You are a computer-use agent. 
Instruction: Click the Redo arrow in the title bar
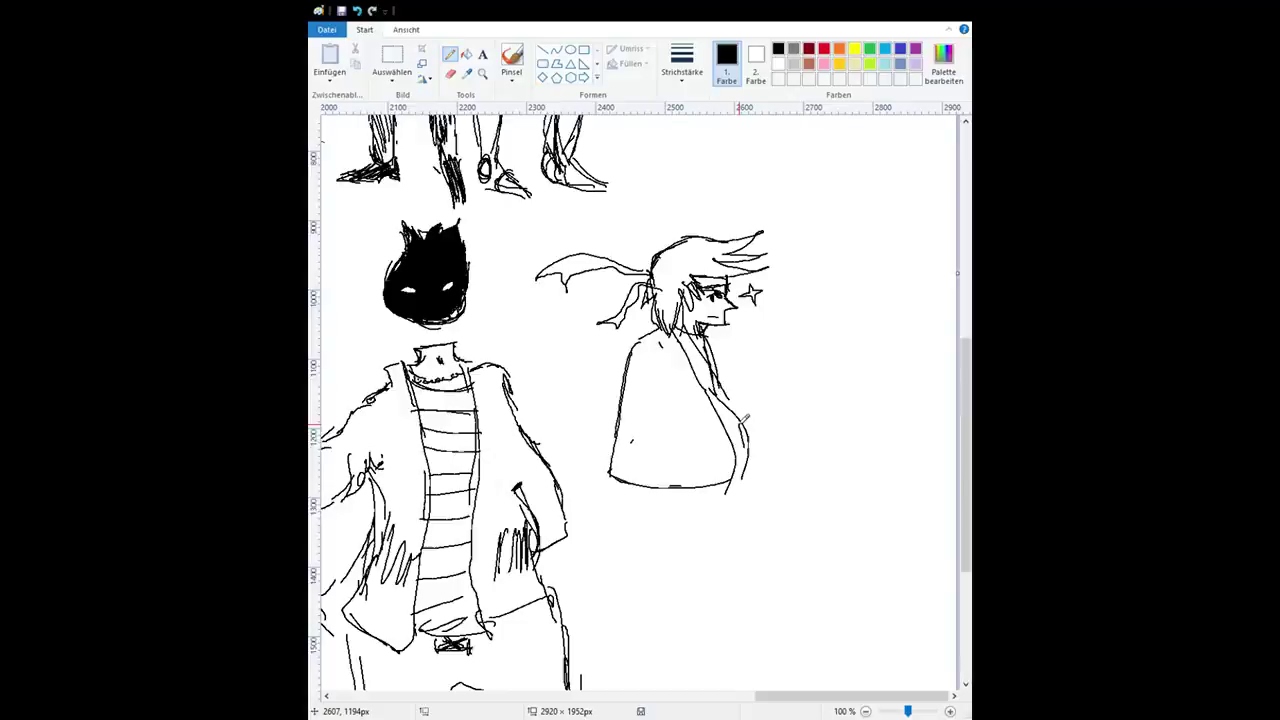click(x=372, y=11)
